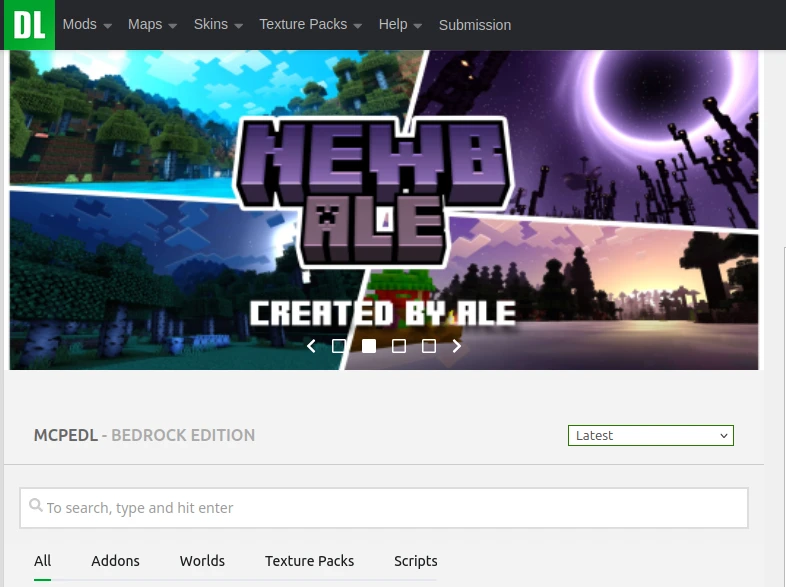
Task: Select the second carousel slide indicator
Action: tap(369, 346)
